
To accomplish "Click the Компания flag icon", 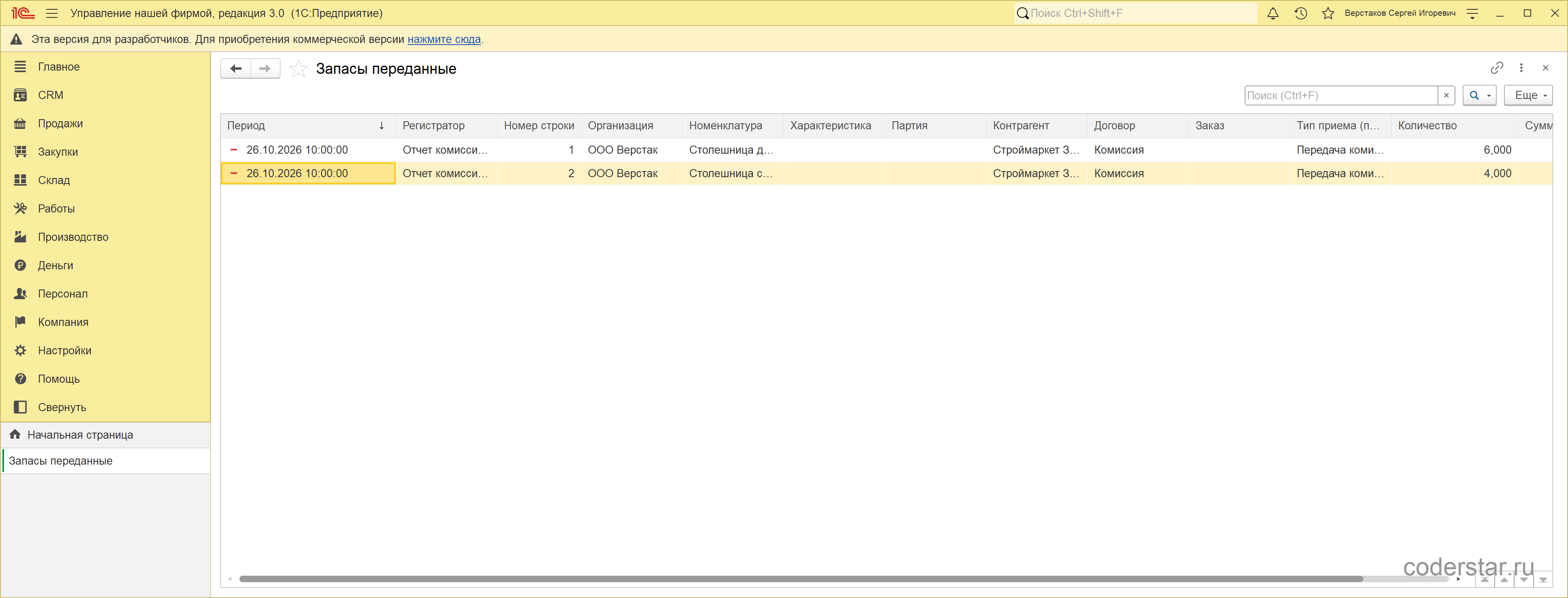I will click(x=20, y=322).
